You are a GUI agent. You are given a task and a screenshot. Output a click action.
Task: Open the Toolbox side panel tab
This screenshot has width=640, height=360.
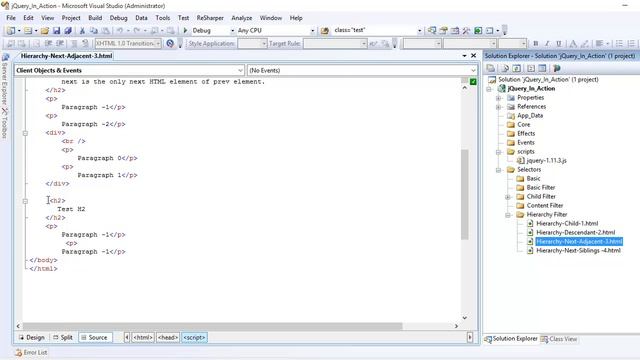pyautogui.click(x=4, y=123)
